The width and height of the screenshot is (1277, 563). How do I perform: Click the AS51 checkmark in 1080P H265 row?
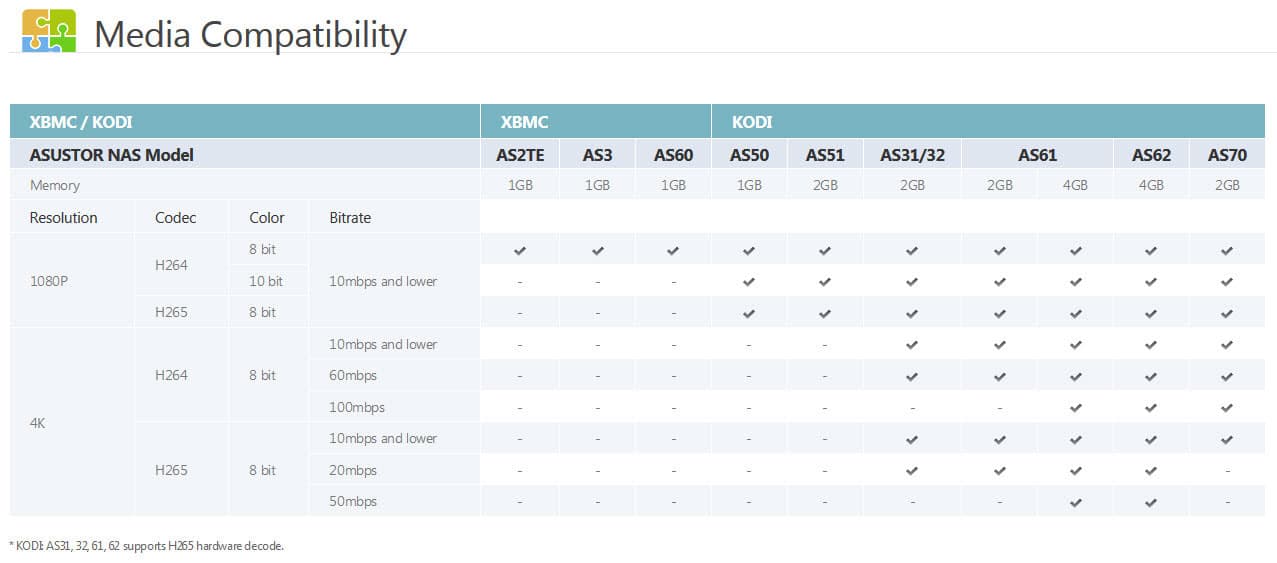click(825, 313)
